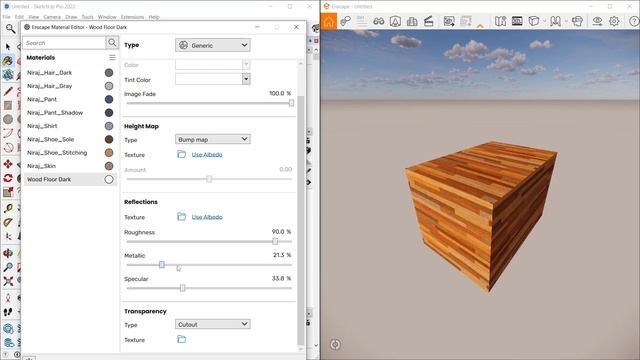Open the SketchUp Camera menu
The width and height of the screenshot is (640, 360).
52,17
